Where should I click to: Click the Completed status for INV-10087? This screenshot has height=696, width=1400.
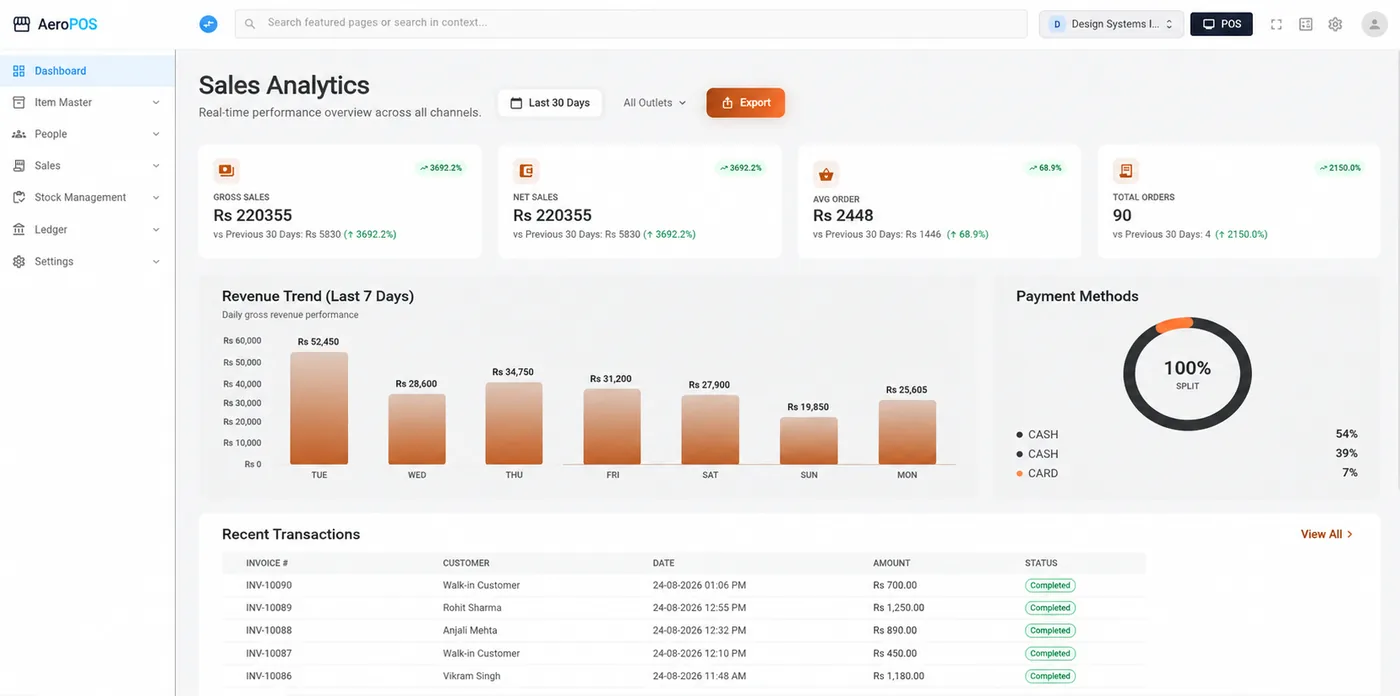pos(1050,654)
